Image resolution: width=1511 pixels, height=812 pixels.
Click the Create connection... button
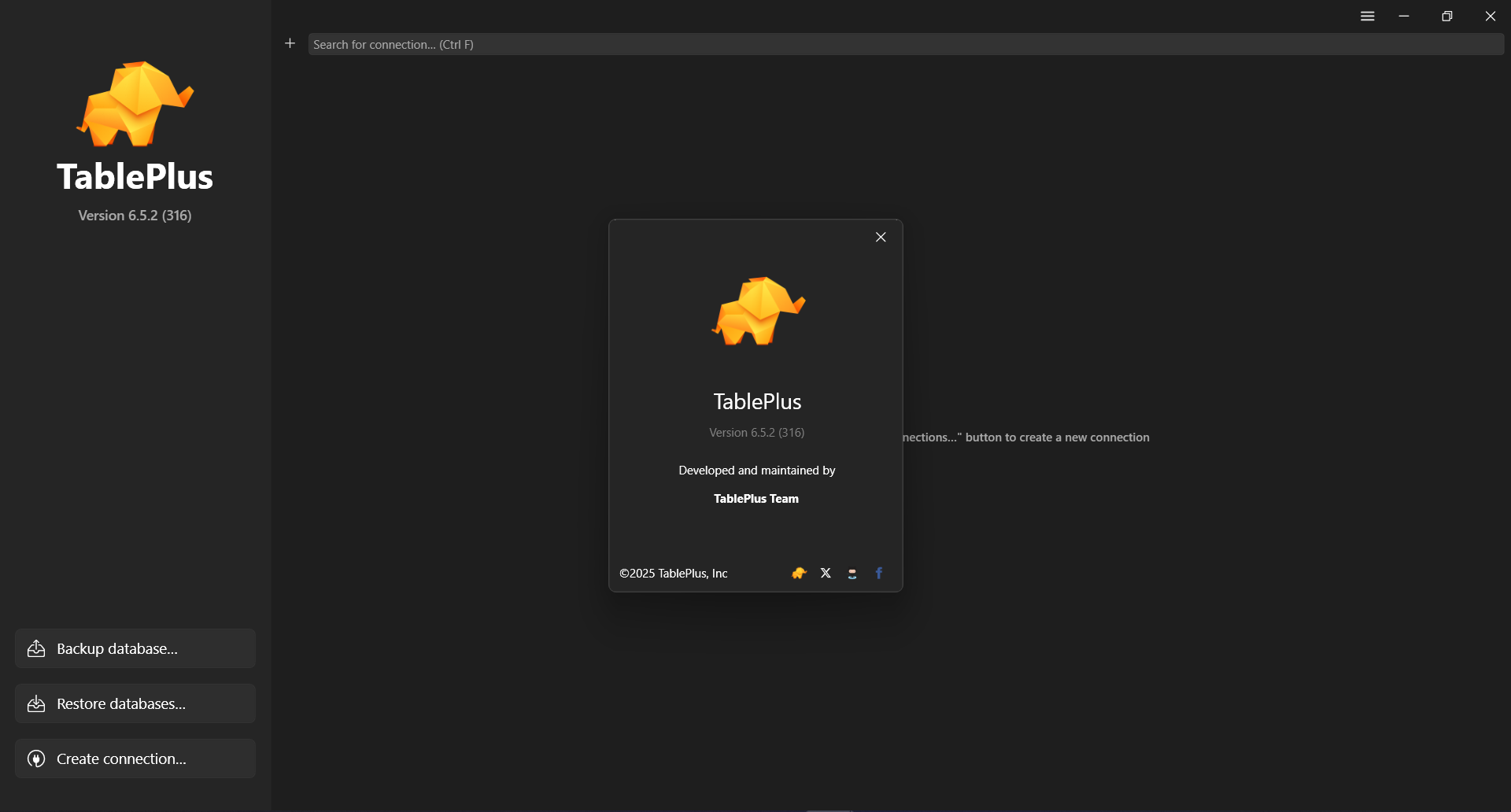click(135, 758)
